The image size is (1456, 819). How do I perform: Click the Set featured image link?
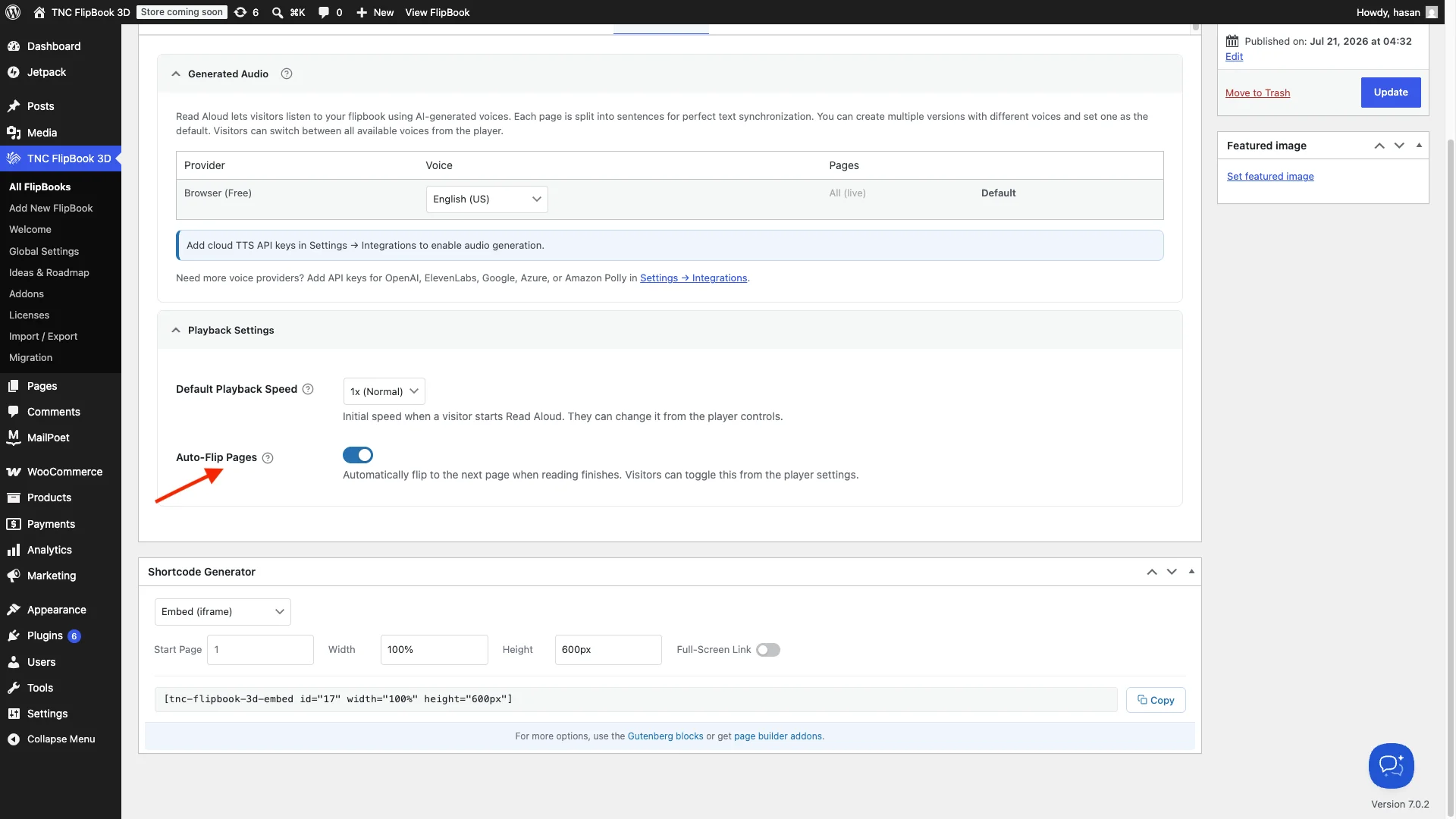coord(1270,177)
